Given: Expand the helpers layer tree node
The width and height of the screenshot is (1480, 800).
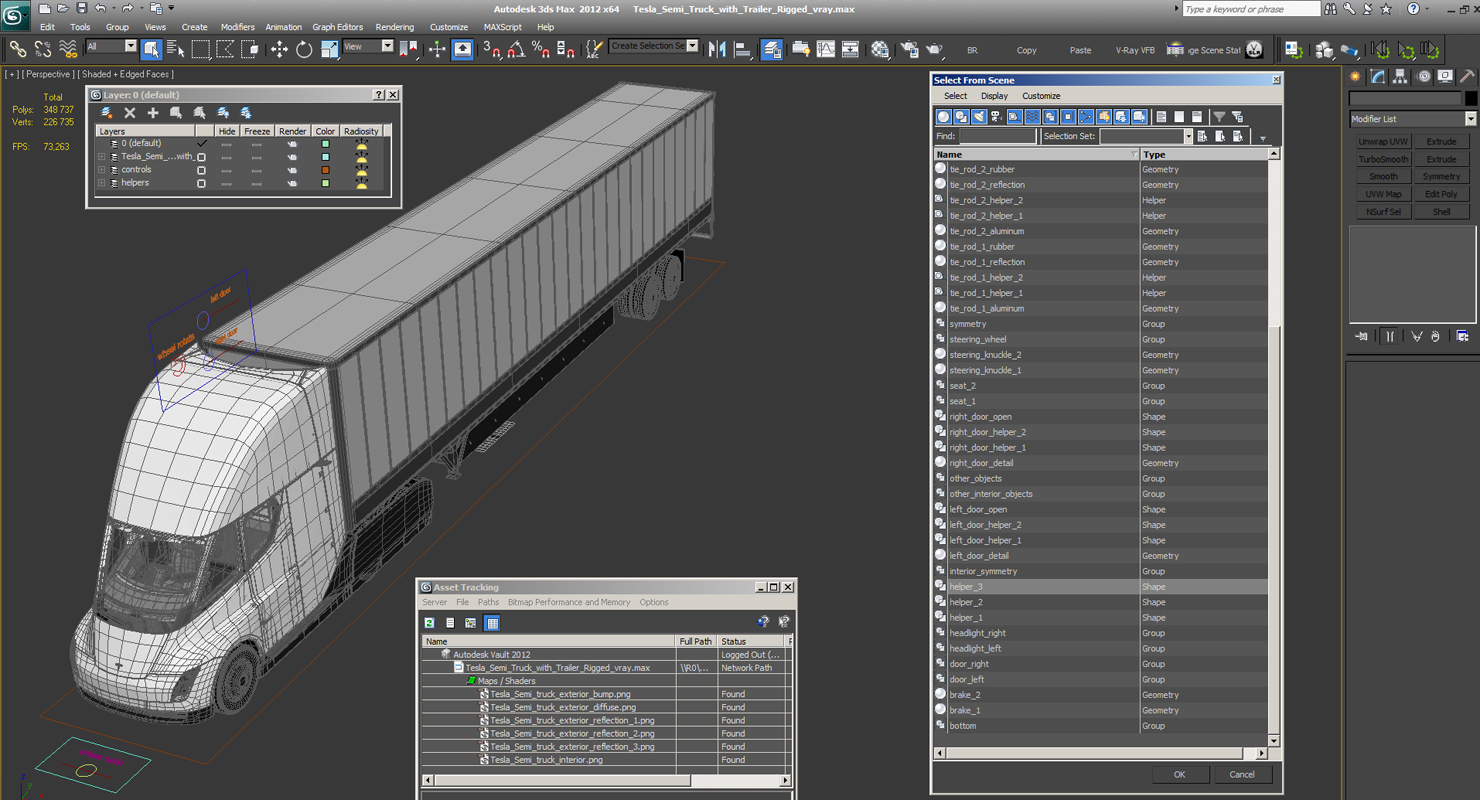Looking at the screenshot, I should coord(101,183).
